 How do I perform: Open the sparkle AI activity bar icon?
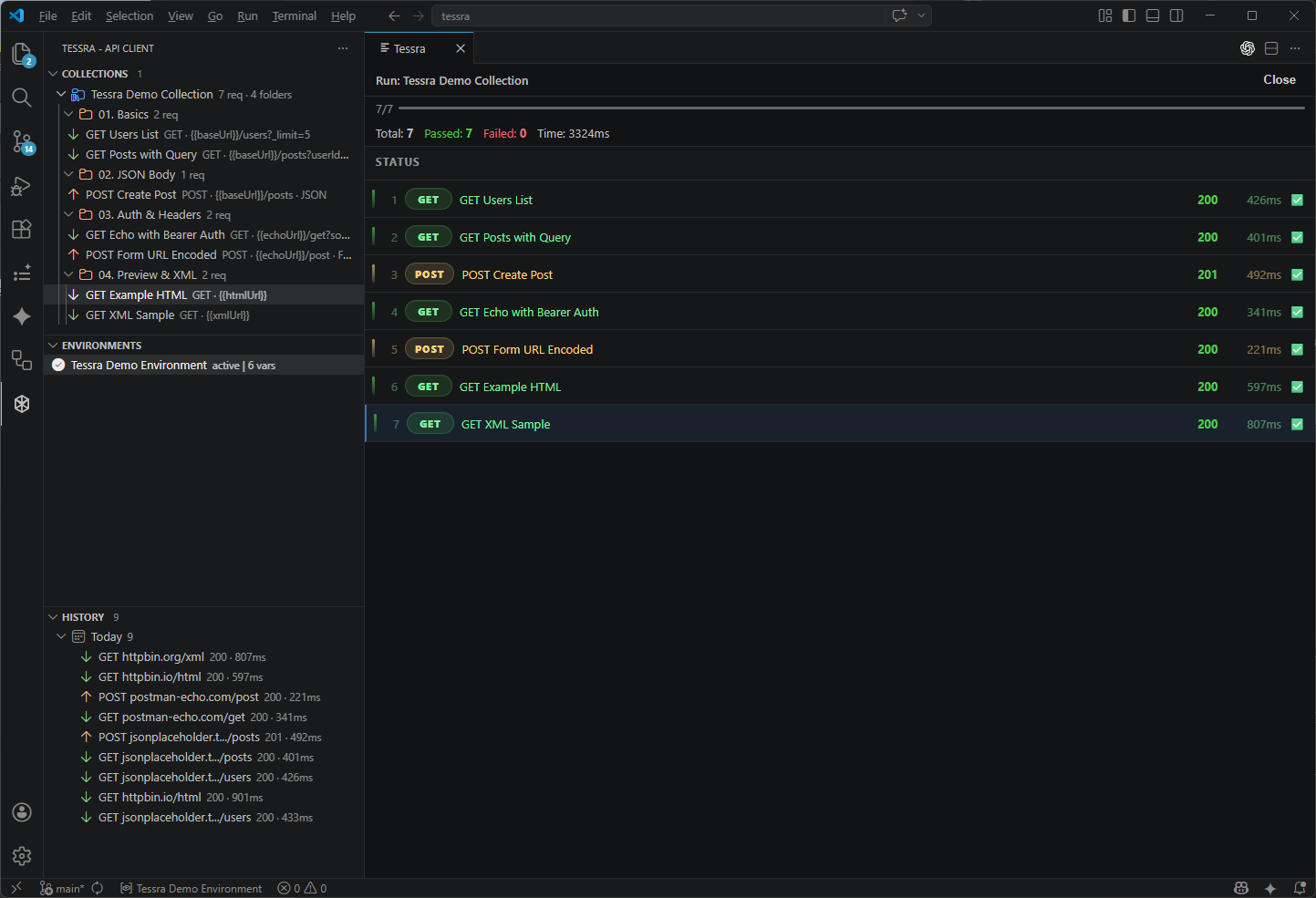pos(22,316)
